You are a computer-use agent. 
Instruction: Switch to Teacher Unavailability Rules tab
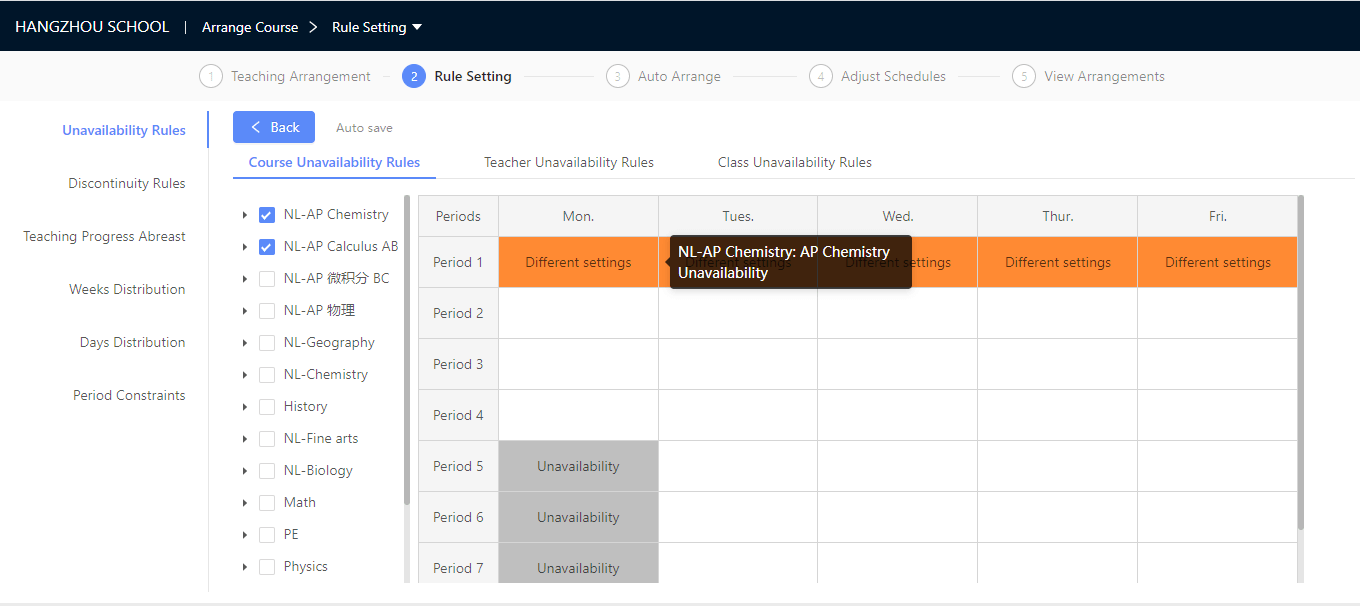pos(569,162)
